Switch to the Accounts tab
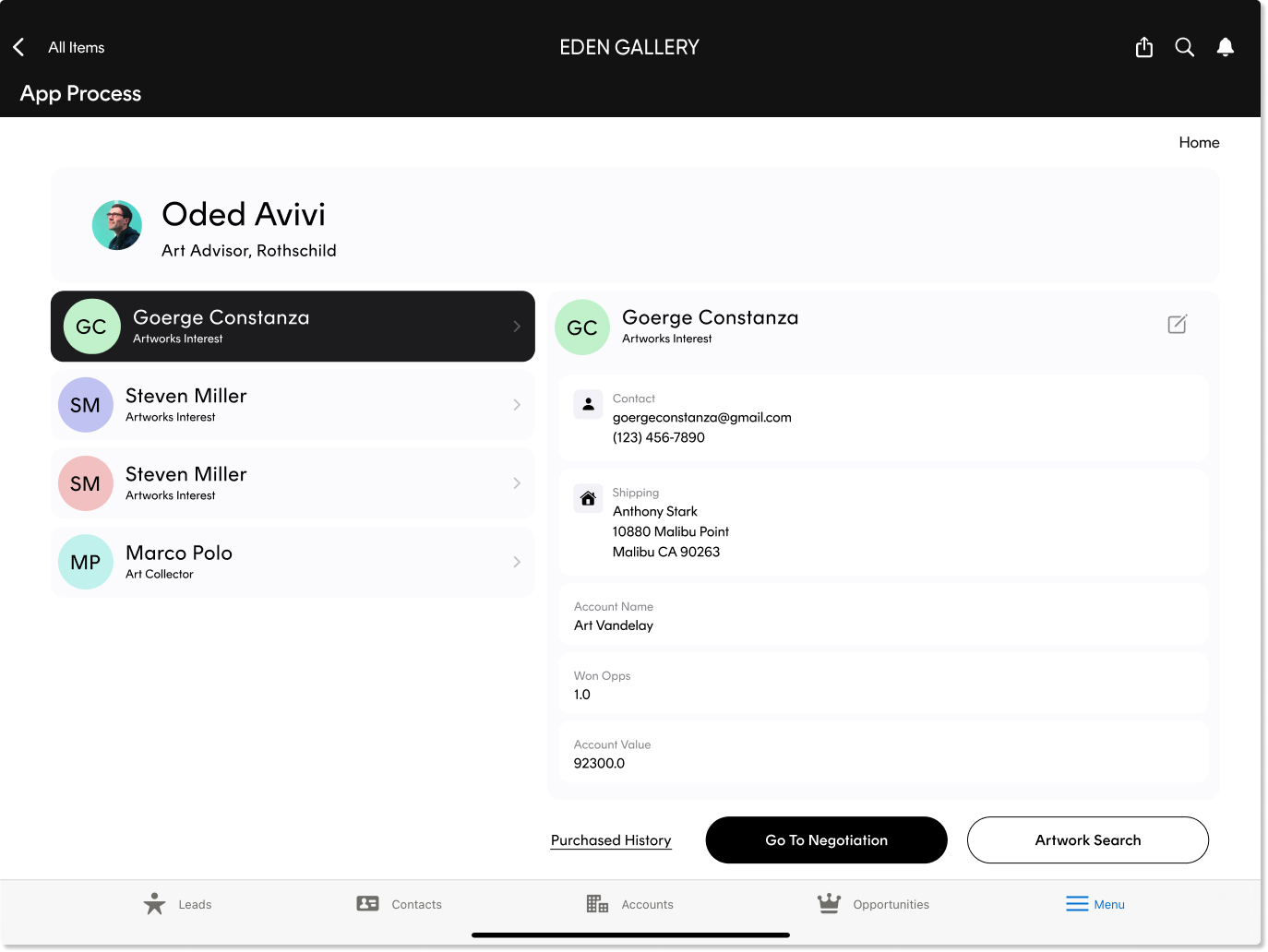 (x=629, y=904)
